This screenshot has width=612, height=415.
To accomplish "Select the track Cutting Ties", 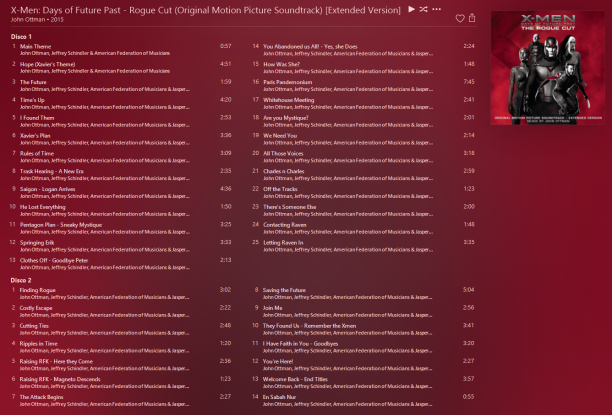I will (x=34, y=326).
